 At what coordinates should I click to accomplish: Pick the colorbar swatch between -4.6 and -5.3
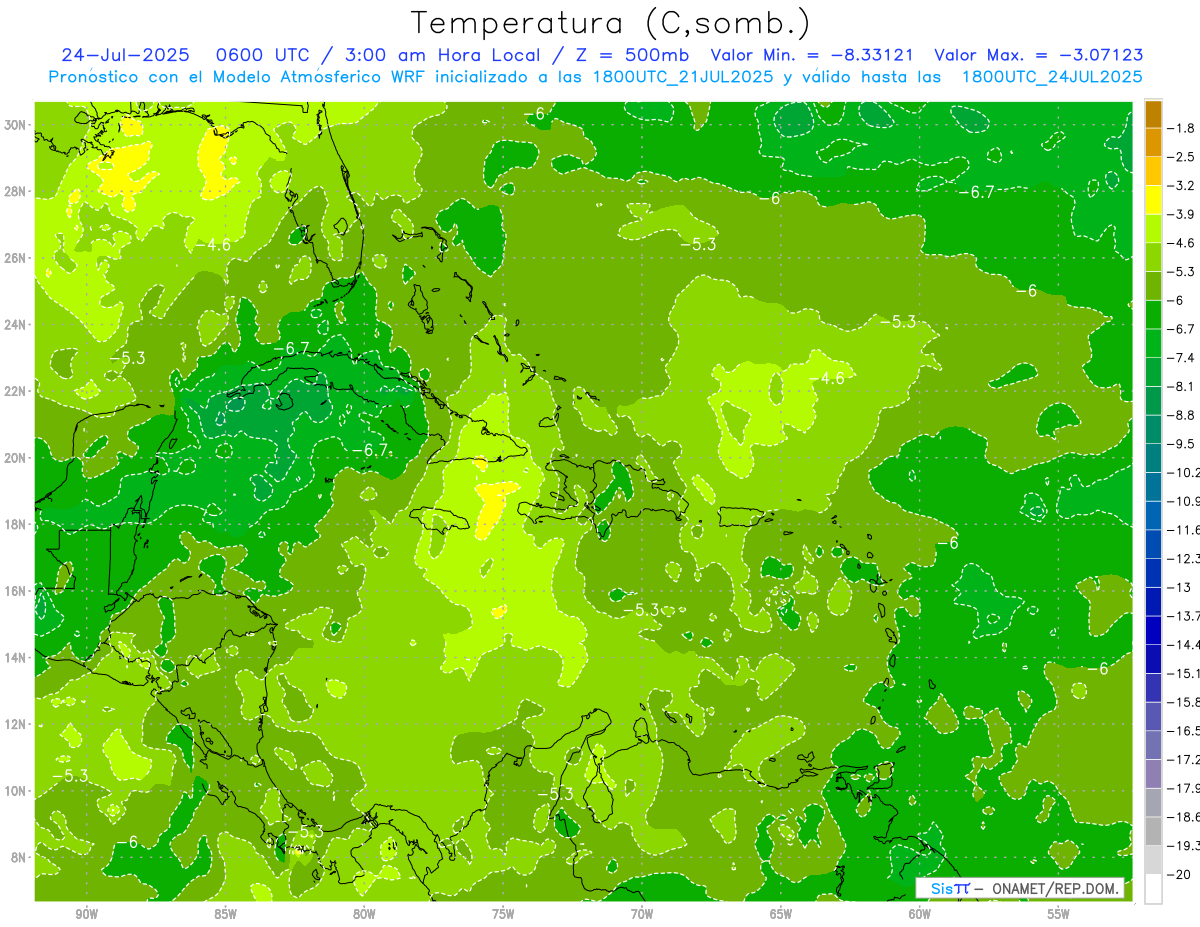1153,257
